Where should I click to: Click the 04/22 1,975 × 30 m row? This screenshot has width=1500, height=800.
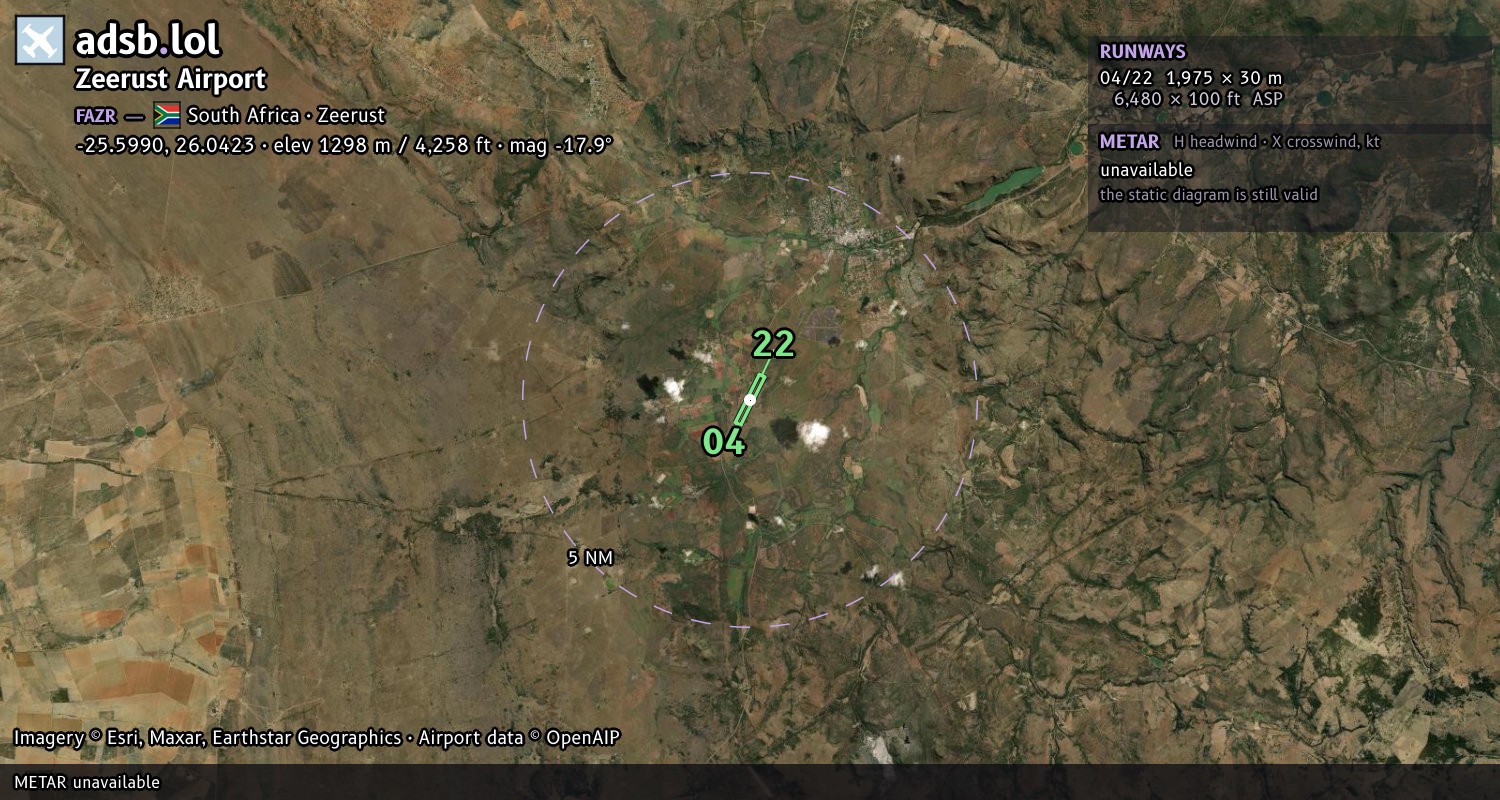click(x=1190, y=77)
